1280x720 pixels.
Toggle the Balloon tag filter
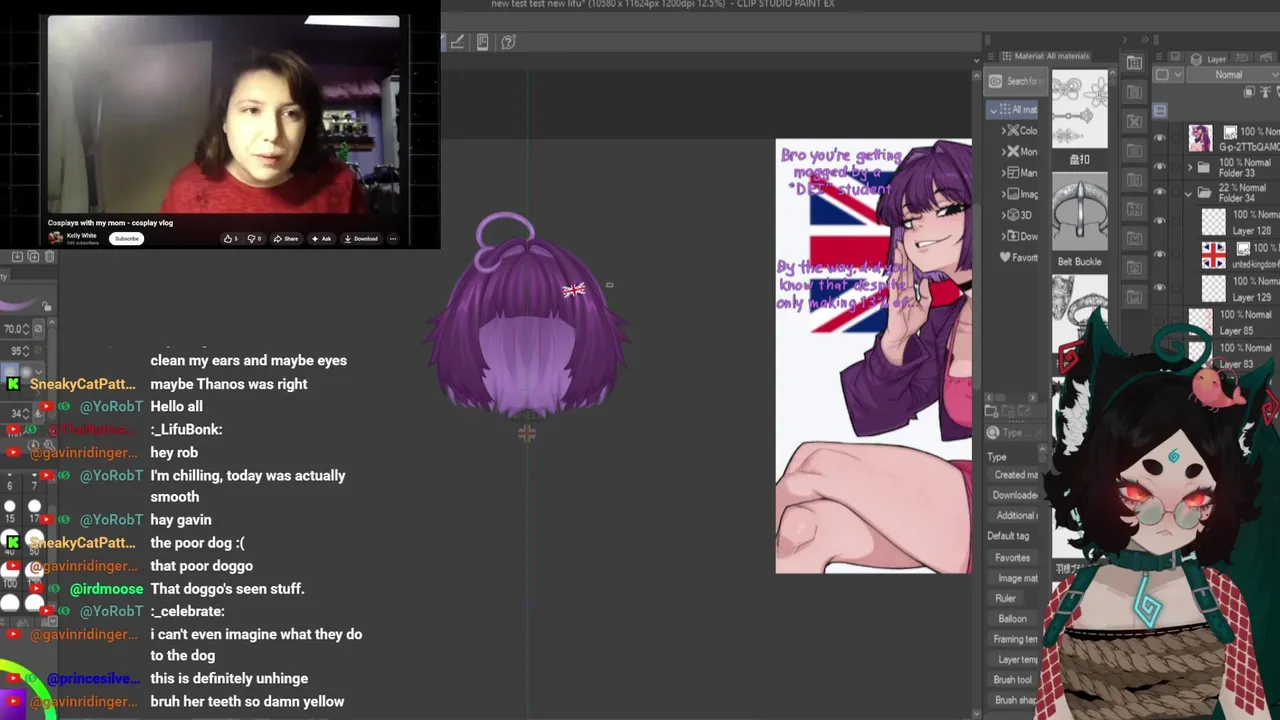[1012, 618]
